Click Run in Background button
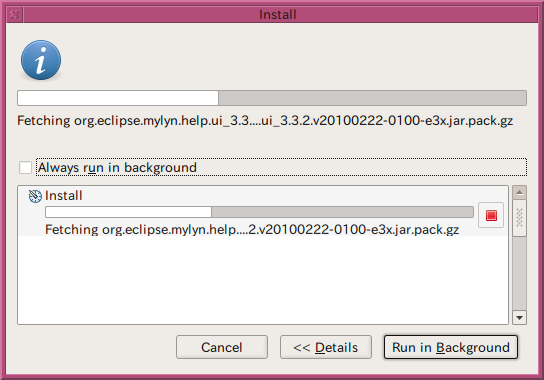The height and width of the screenshot is (380, 544). point(451,347)
